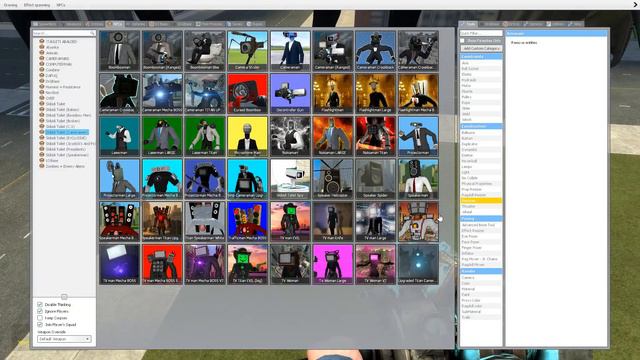Toggle the Disable Thinking checkbox
The width and height of the screenshot is (640, 360).
click(x=40, y=304)
